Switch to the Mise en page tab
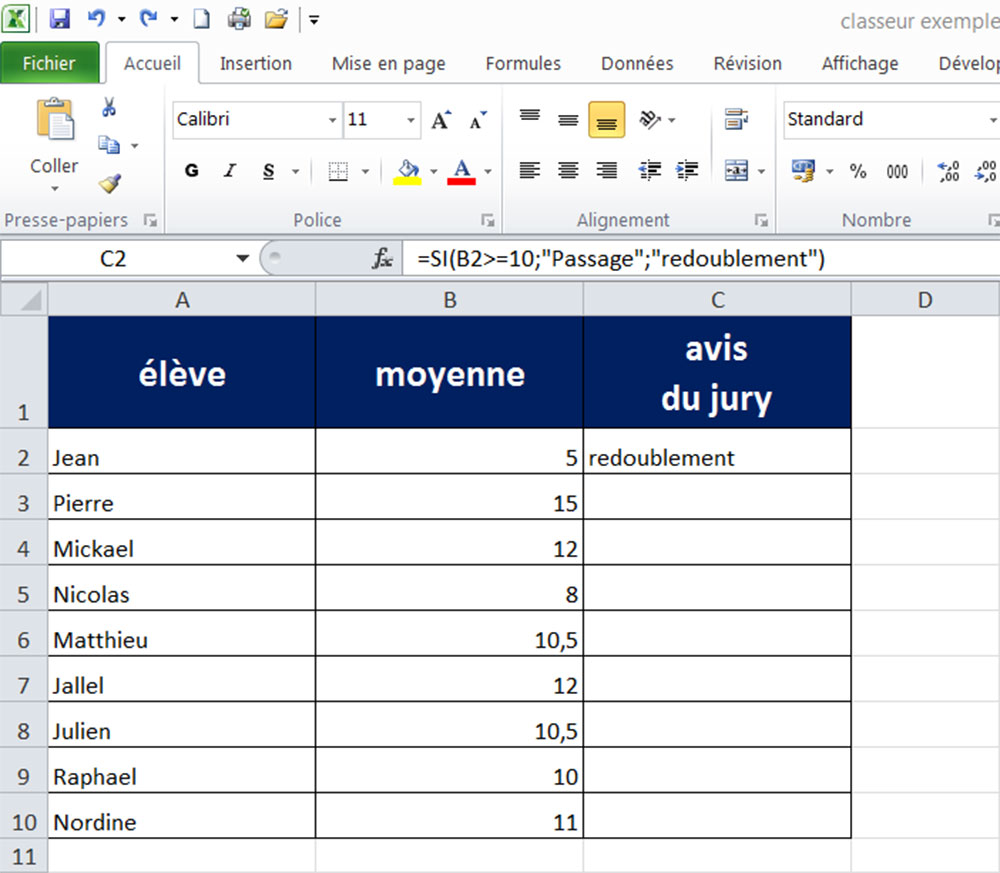The image size is (1000, 873). click(388, 63)
